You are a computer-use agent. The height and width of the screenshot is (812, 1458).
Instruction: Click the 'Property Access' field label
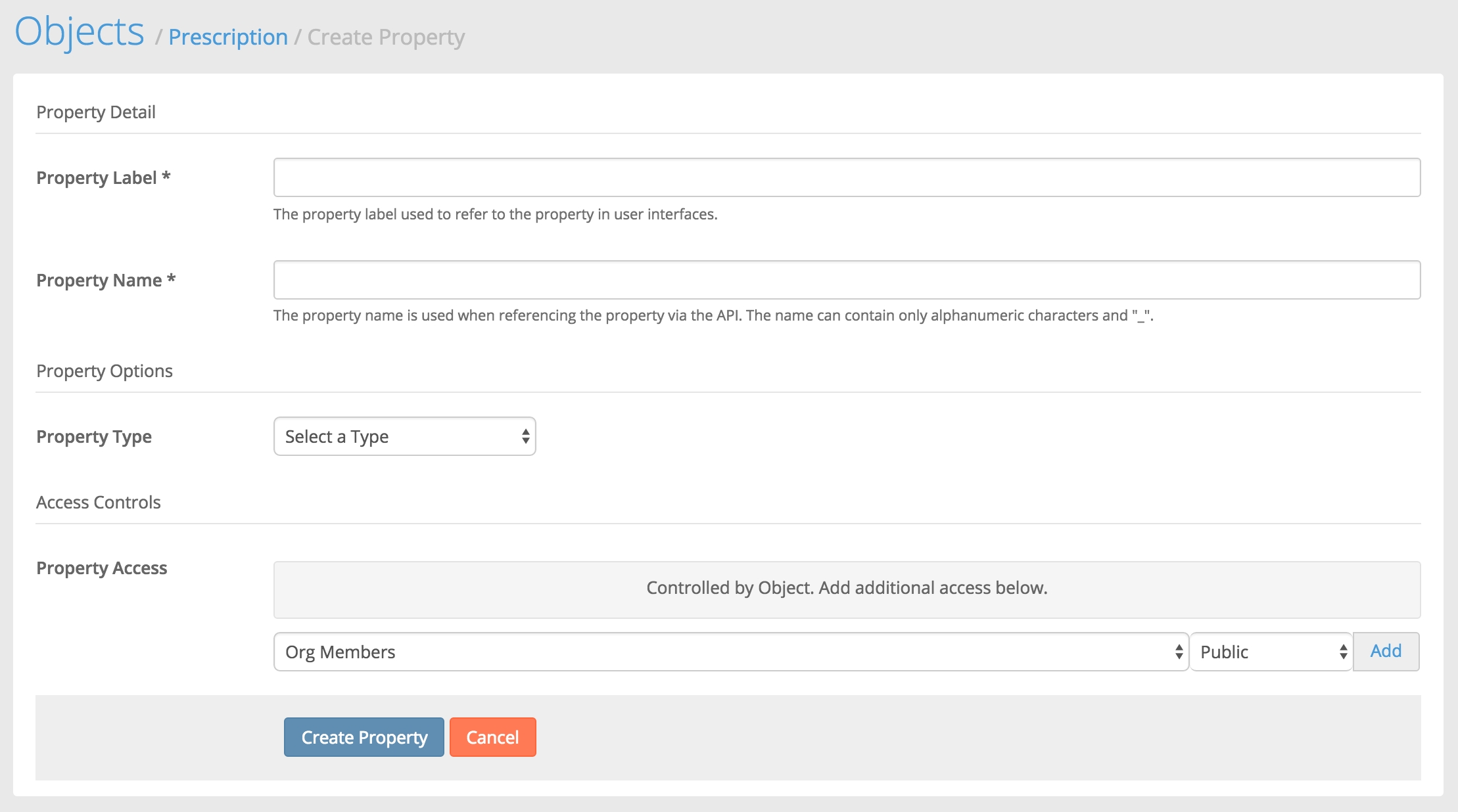[x=102, y=568]
